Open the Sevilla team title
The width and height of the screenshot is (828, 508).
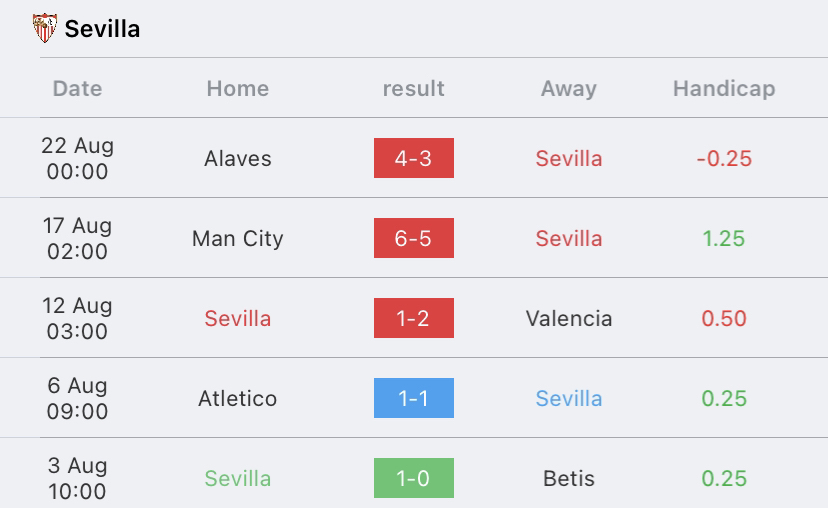point(102,29)
